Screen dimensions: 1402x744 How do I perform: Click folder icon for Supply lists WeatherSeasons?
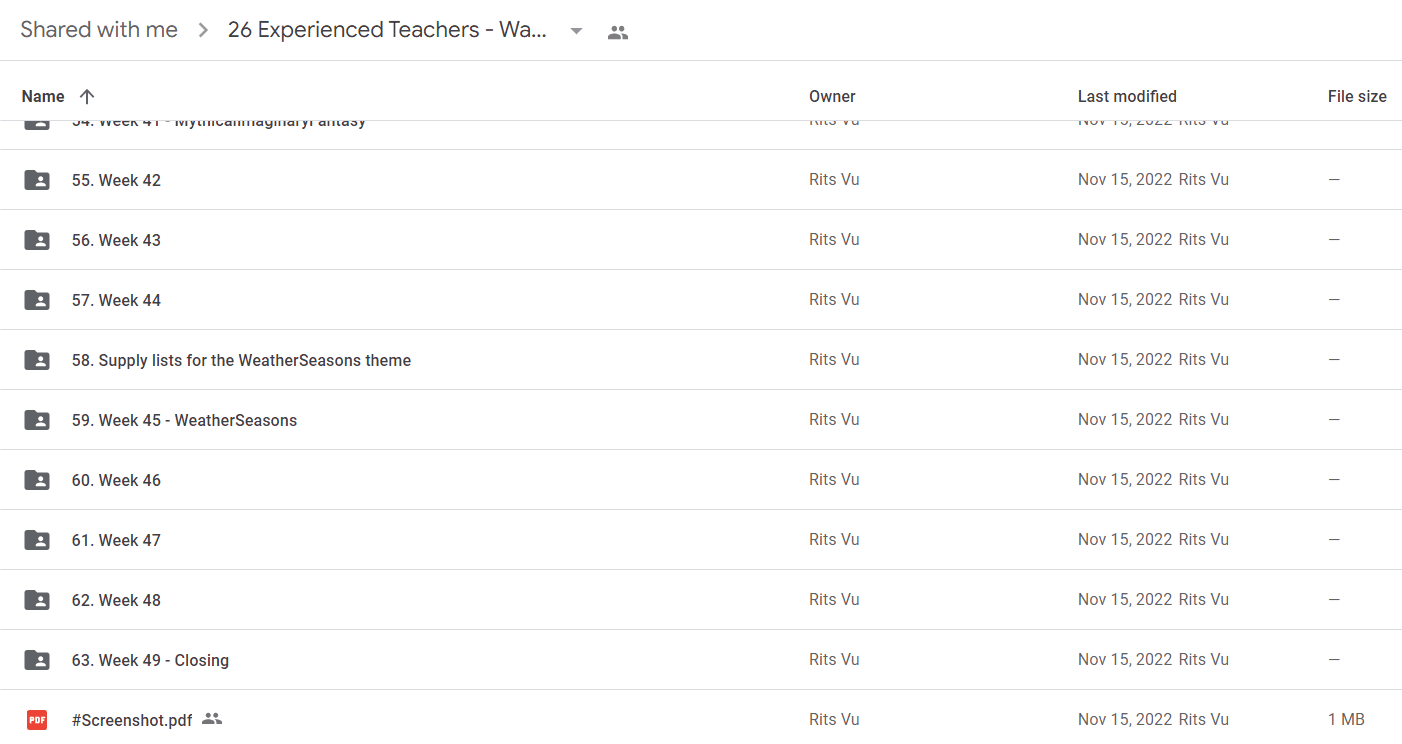tap(37, 360)
